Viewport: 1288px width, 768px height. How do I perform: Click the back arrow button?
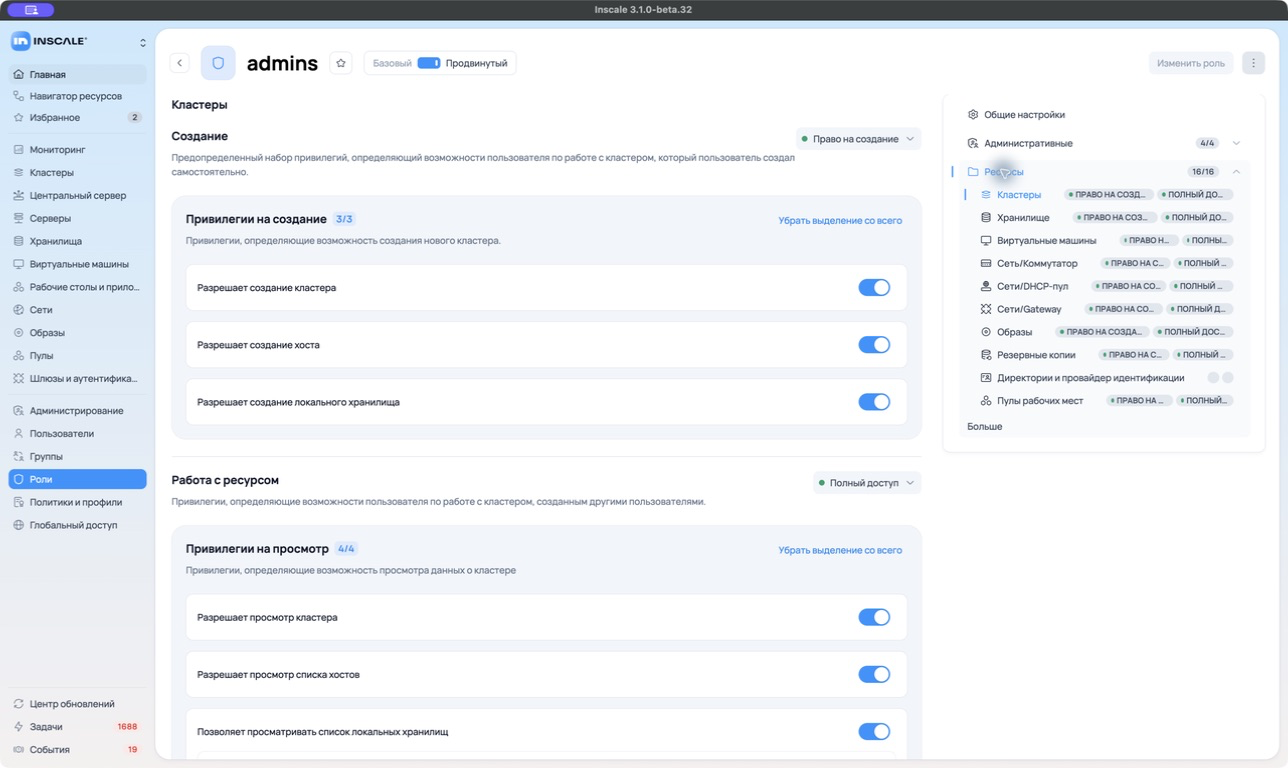(180, 63)
